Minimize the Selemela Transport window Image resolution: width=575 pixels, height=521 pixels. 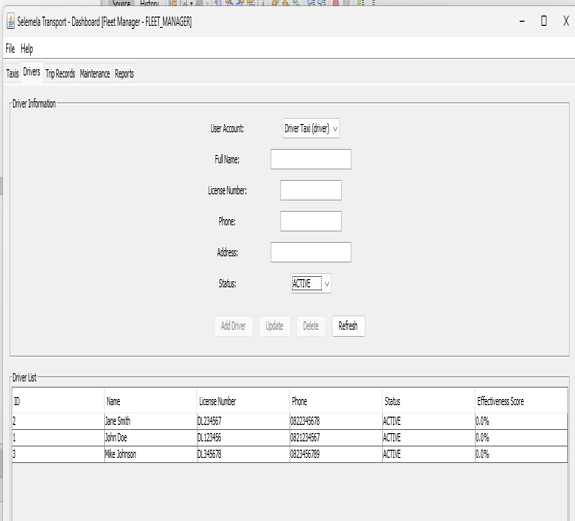tap(522, 21)
